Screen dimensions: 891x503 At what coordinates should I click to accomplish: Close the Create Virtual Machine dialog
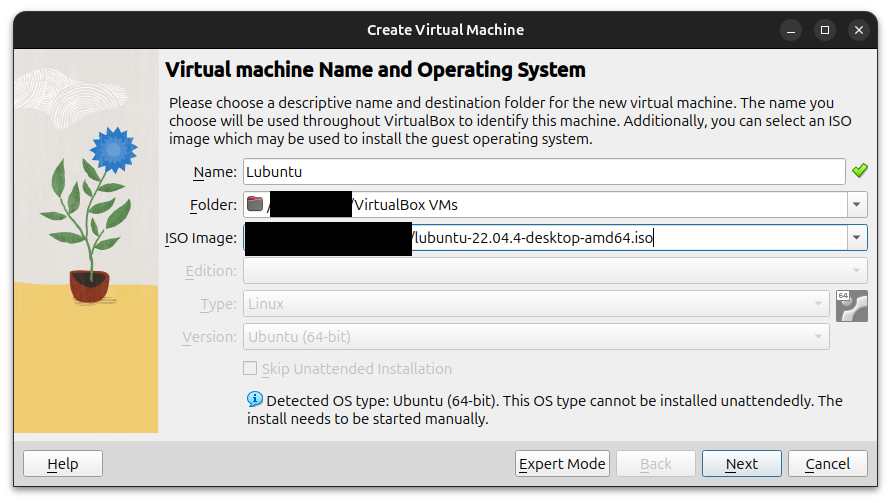point(859,30)
